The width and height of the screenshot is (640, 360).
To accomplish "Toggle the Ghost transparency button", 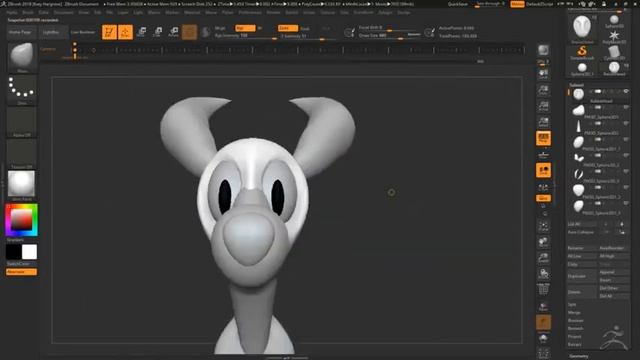I will pos(543,322).
